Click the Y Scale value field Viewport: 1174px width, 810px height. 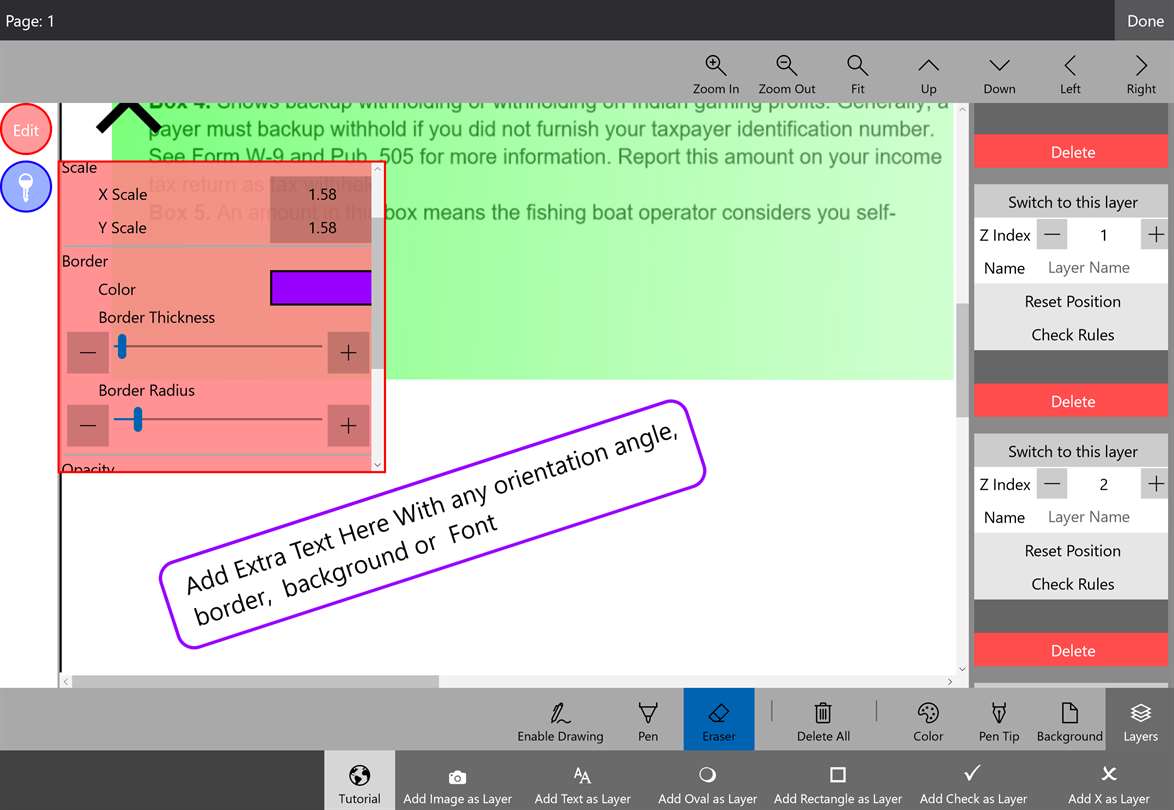(x=320, y=228)
